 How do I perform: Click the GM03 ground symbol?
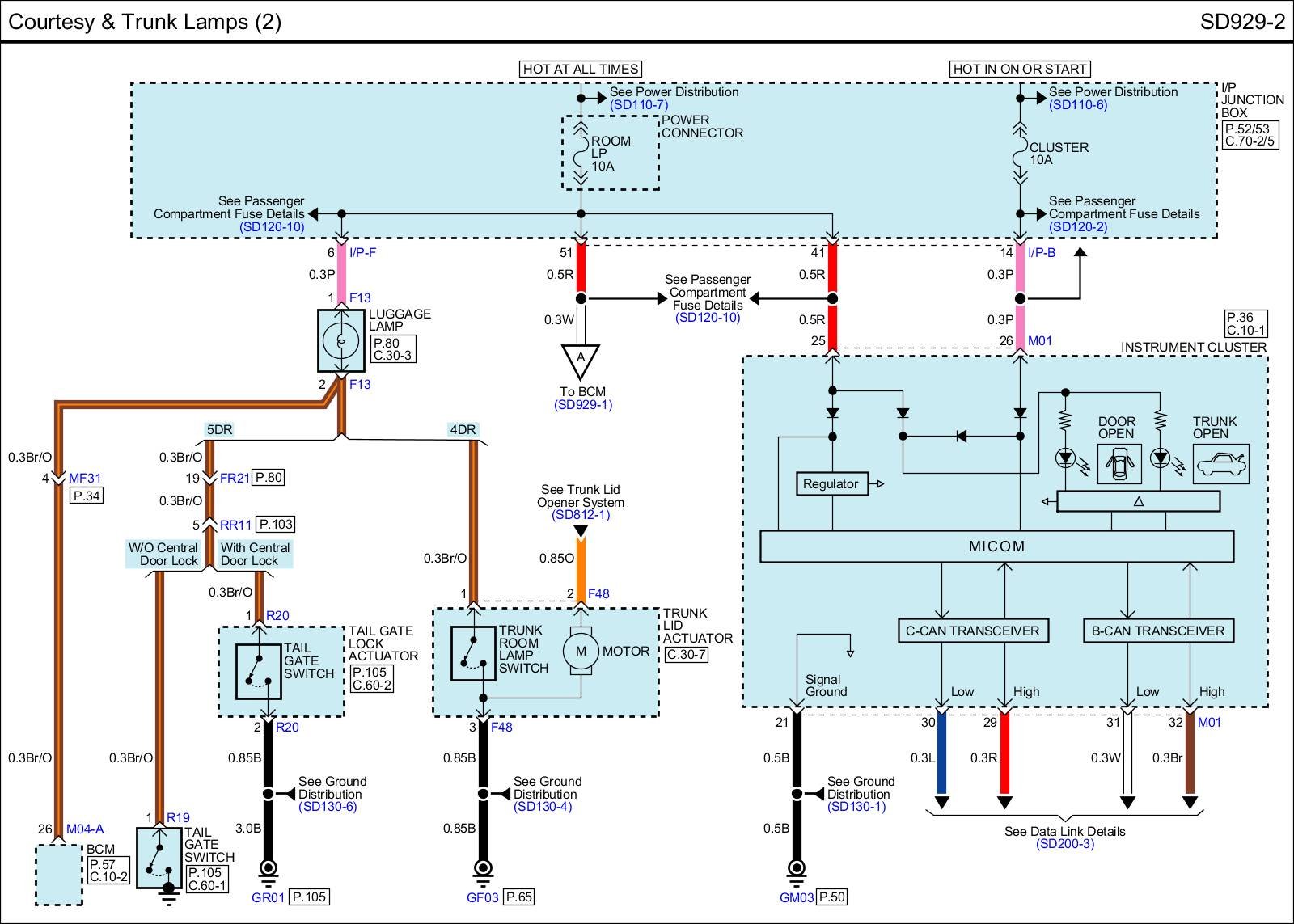tap(797, 870)
